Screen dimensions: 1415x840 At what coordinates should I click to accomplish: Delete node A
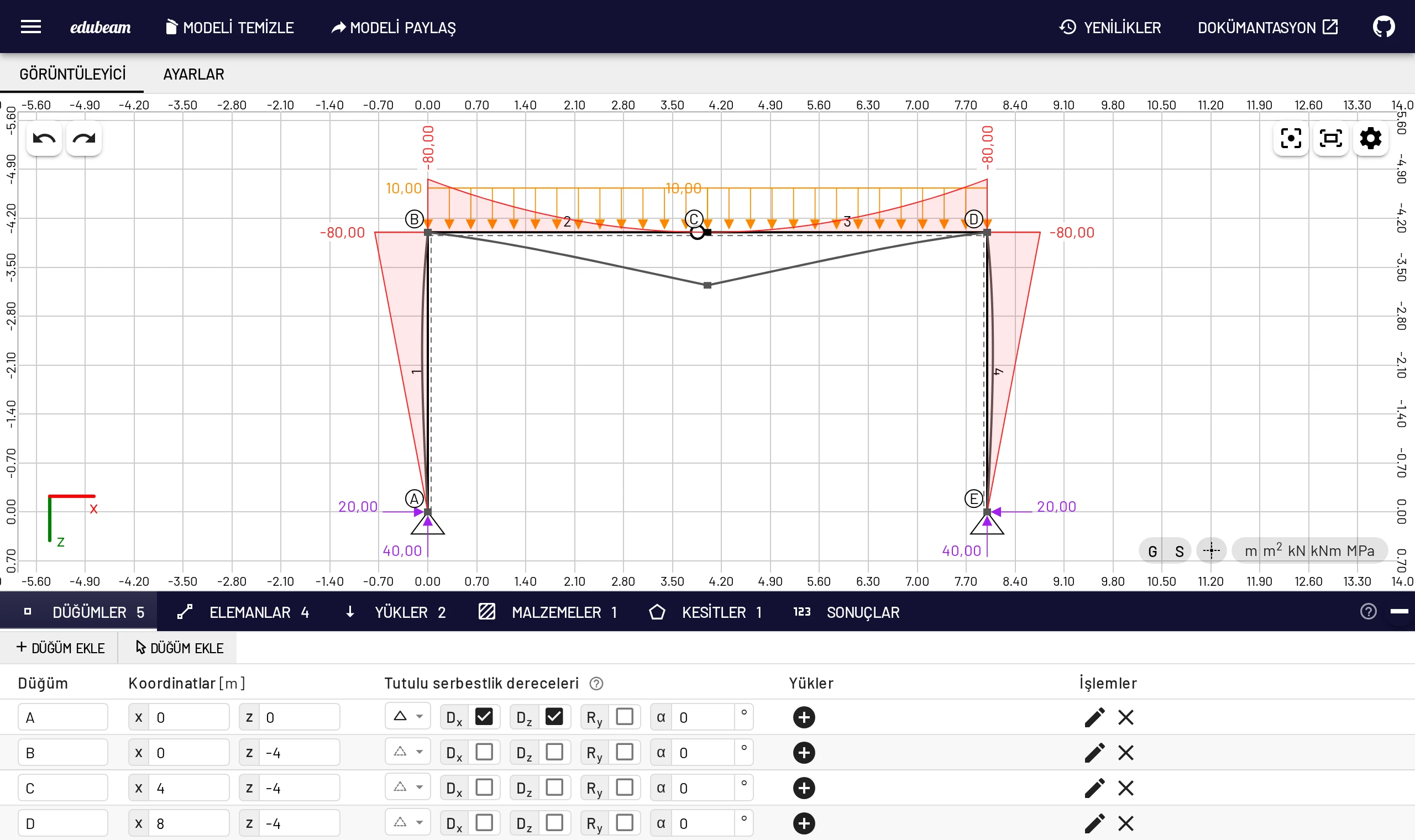pos(1125,717)
